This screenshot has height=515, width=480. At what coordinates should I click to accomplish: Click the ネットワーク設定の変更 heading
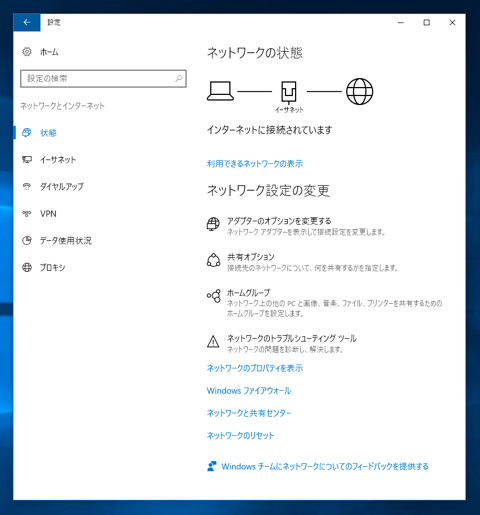pyautogui.click(x=268, y=191)
